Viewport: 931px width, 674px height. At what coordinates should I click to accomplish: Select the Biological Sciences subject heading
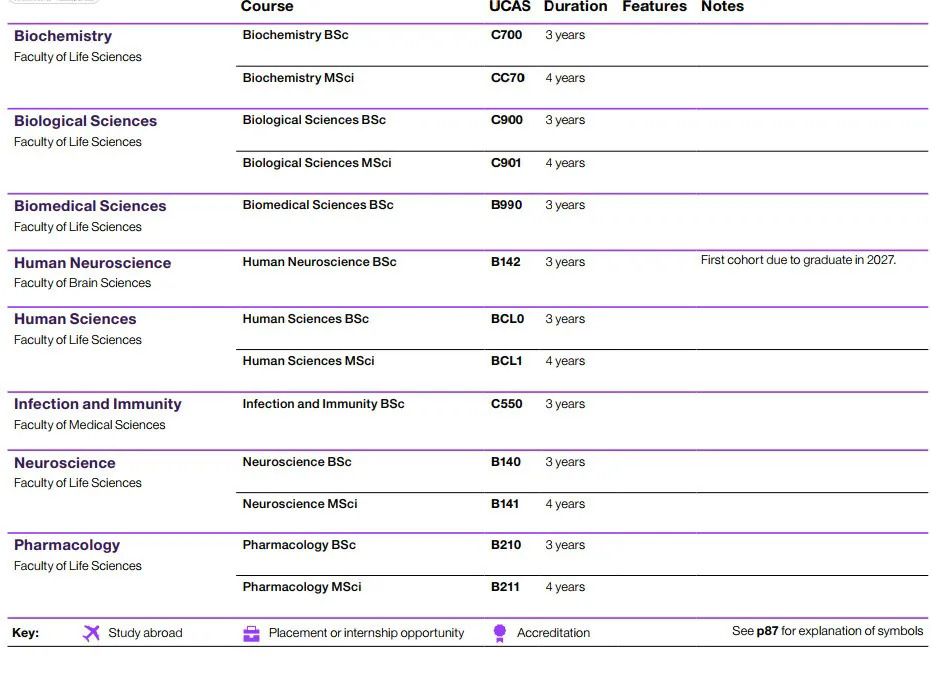[x=86, y=121]
